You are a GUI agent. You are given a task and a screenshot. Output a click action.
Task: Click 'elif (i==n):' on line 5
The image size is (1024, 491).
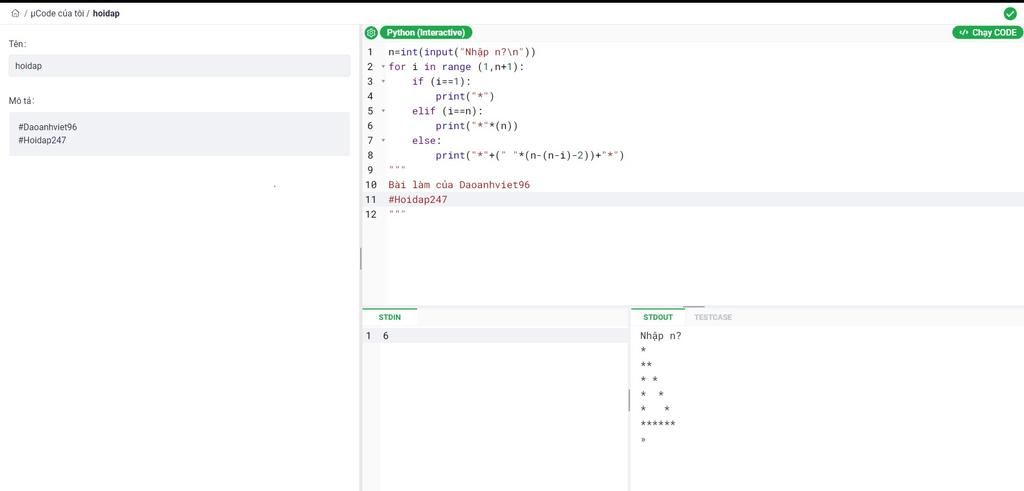[x=447, y=111]
